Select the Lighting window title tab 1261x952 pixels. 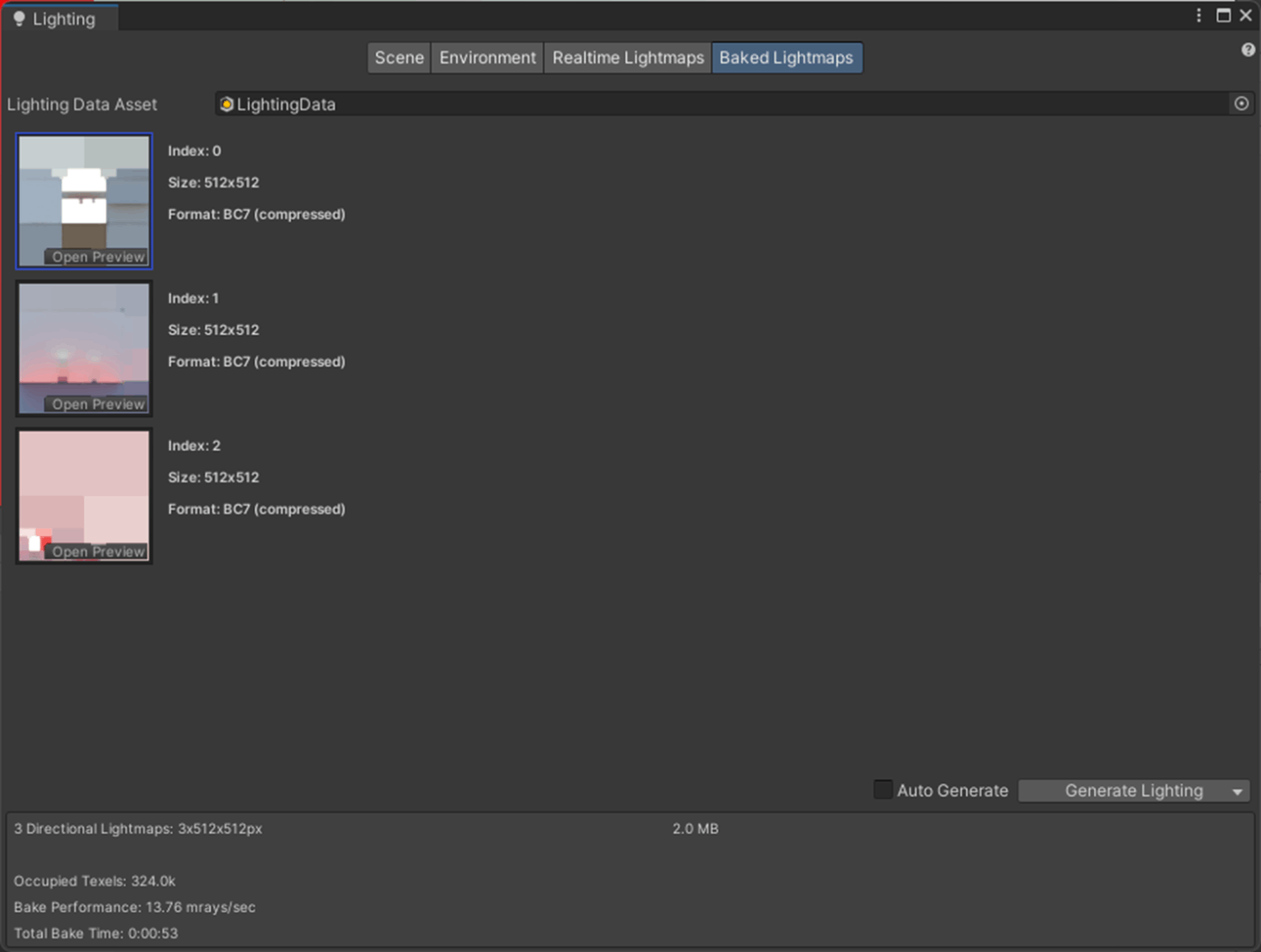click(60, 18)
